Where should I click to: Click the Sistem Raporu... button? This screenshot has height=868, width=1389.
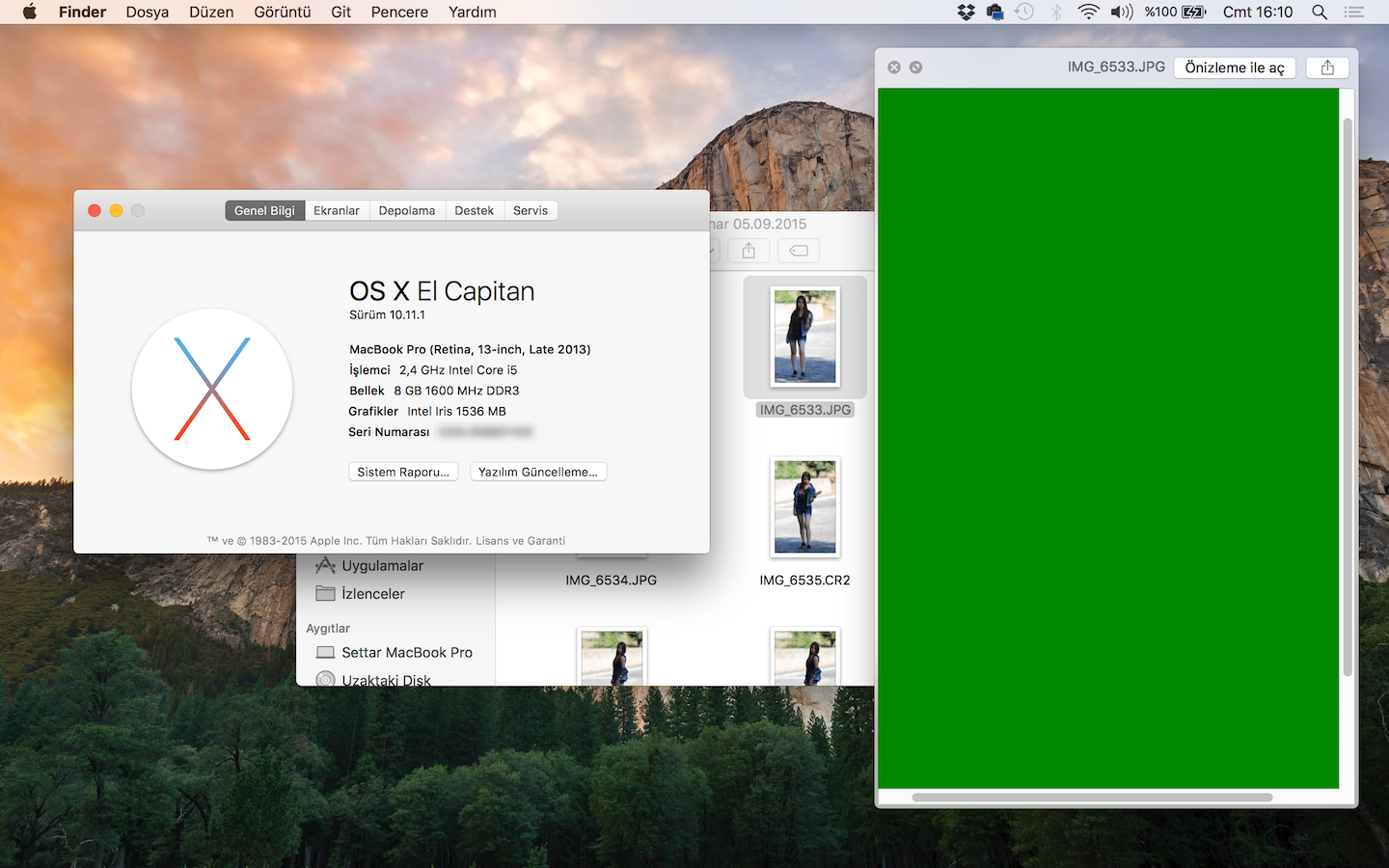[403, 472]
